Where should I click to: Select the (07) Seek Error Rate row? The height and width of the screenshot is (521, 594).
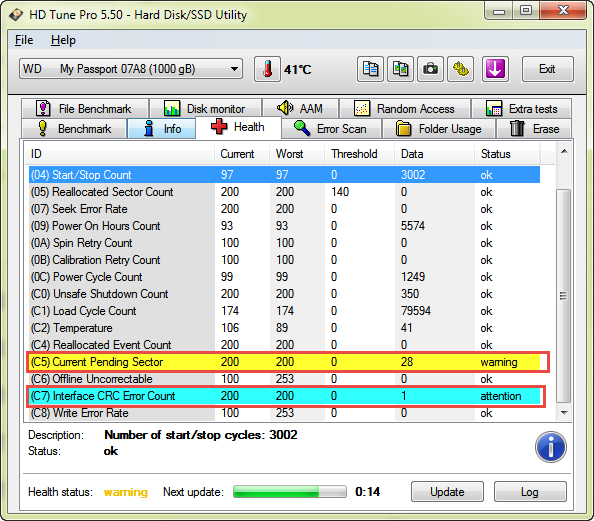(284, 209)
